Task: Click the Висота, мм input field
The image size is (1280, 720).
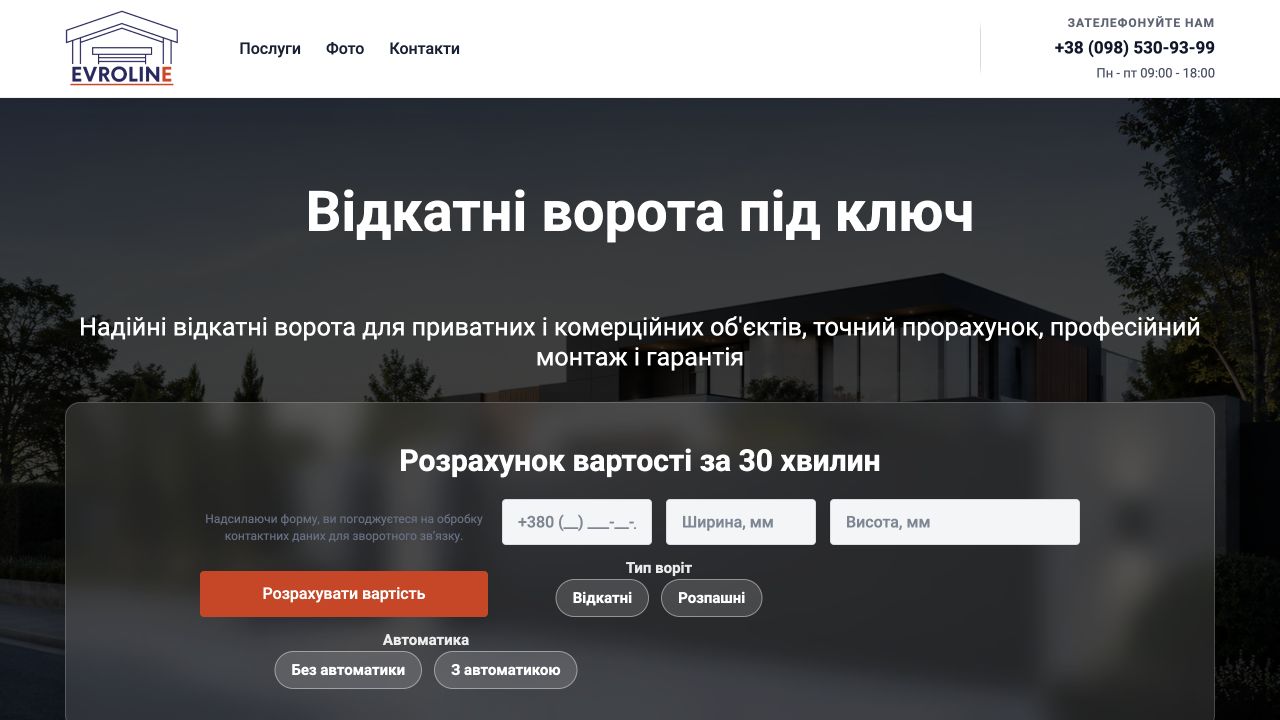Action: click(955, 522)
